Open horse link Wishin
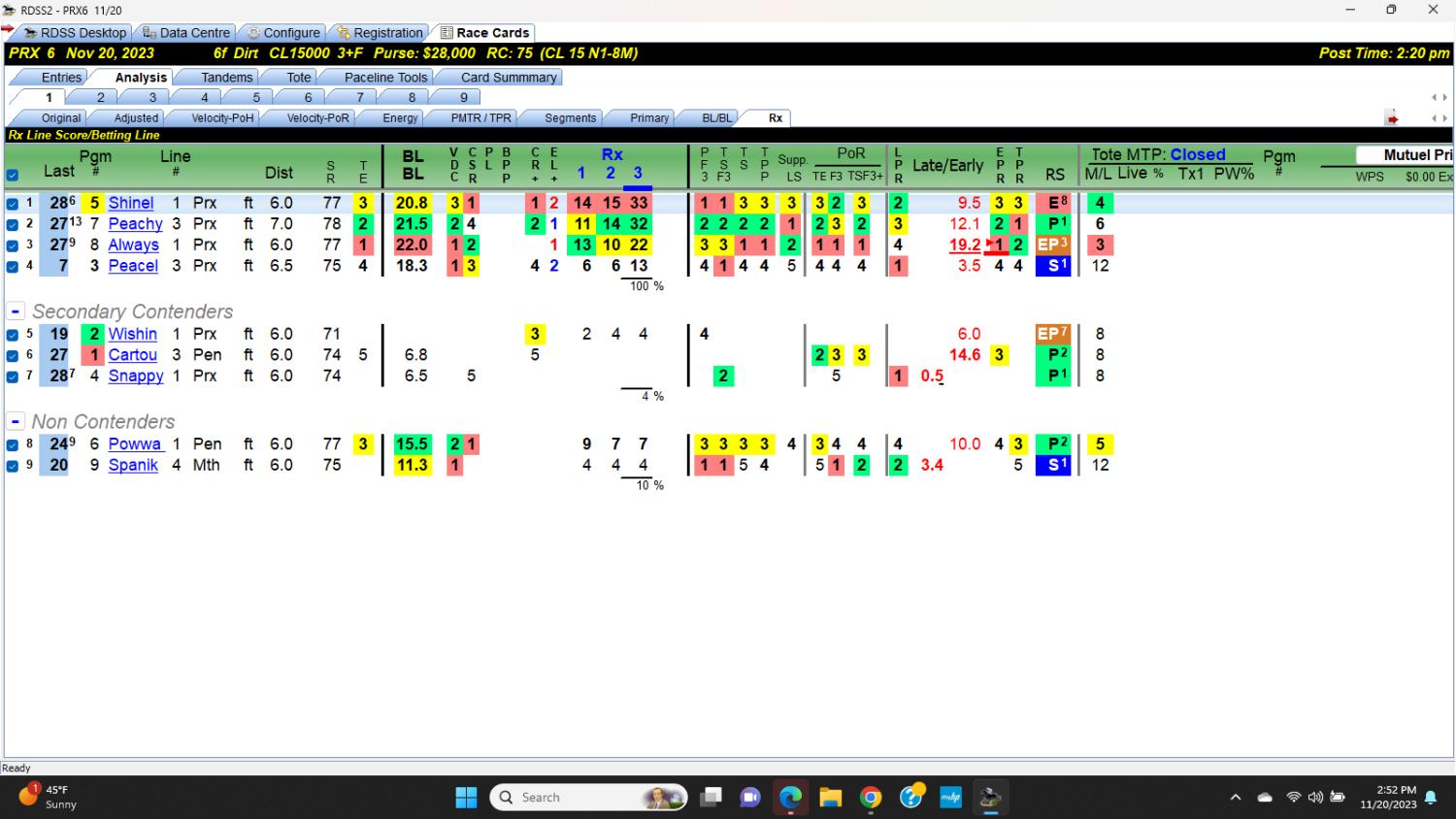The width and height of the screenshot is (1456, 819). 132,334
